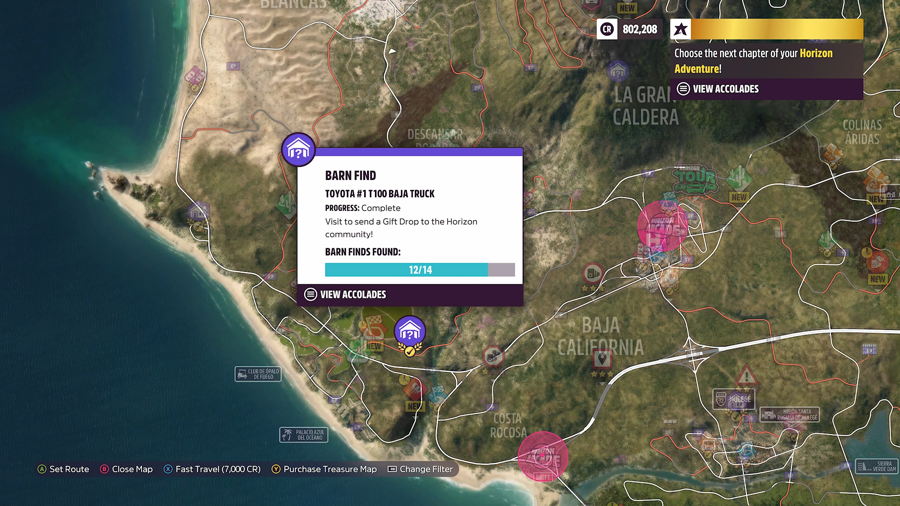Click the Baja California region label
The width and height of the screenshot is (900, 506).
click(600, 336)
